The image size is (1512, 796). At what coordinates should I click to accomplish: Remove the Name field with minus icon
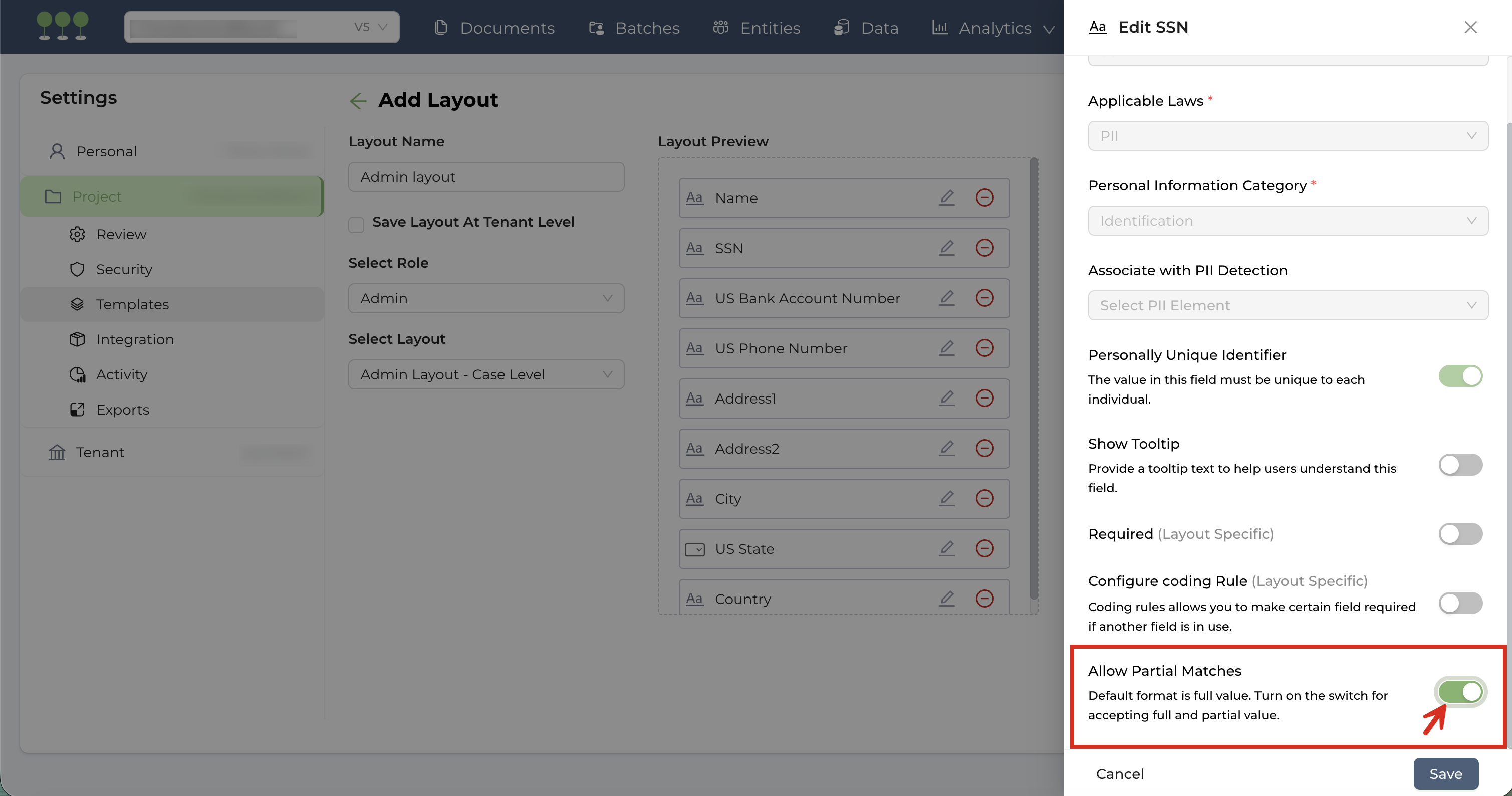tap(984, 197)
